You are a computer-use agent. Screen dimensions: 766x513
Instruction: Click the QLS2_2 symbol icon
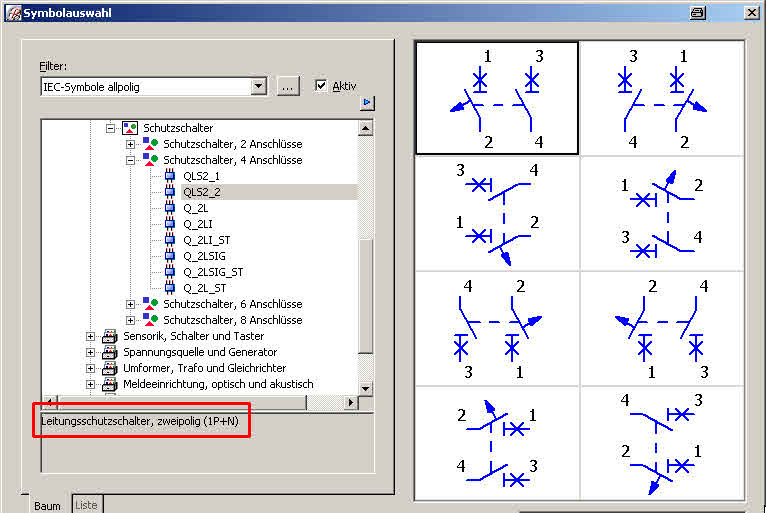pyautogui.click(x=170, y=192)
